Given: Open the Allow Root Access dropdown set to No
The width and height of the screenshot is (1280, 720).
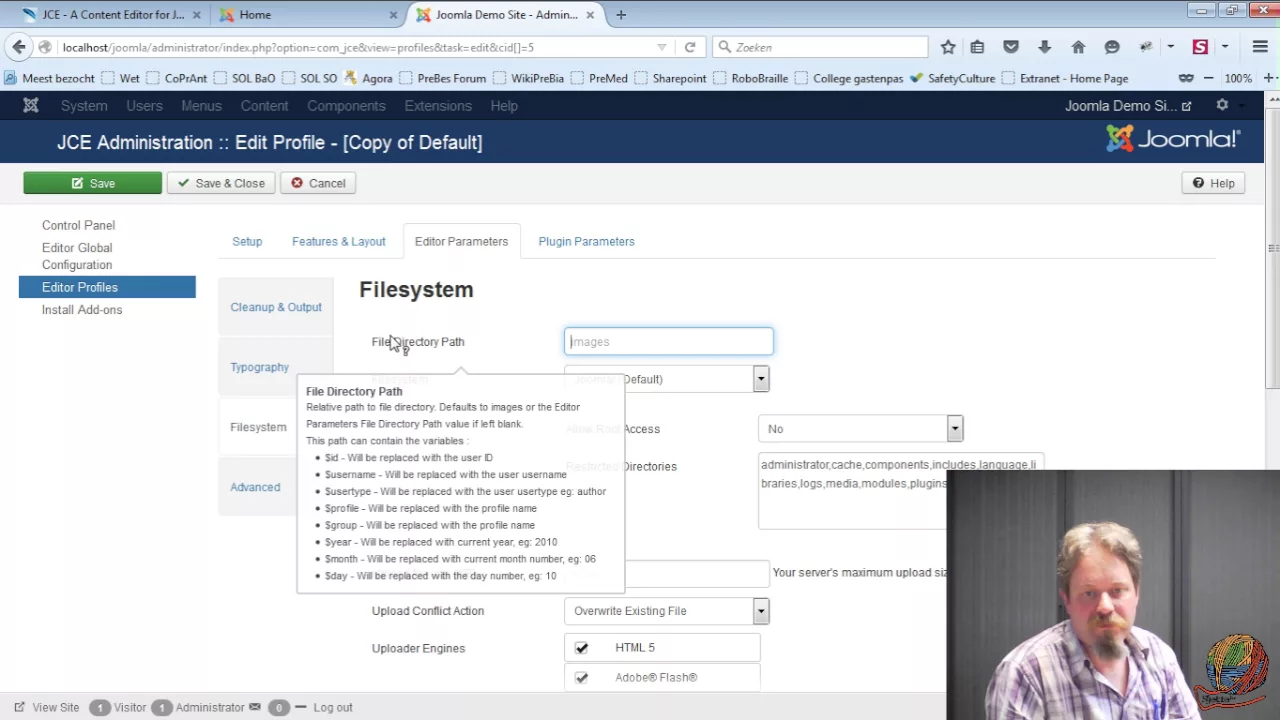Looking at the screenshot, I should coord(860,429).
